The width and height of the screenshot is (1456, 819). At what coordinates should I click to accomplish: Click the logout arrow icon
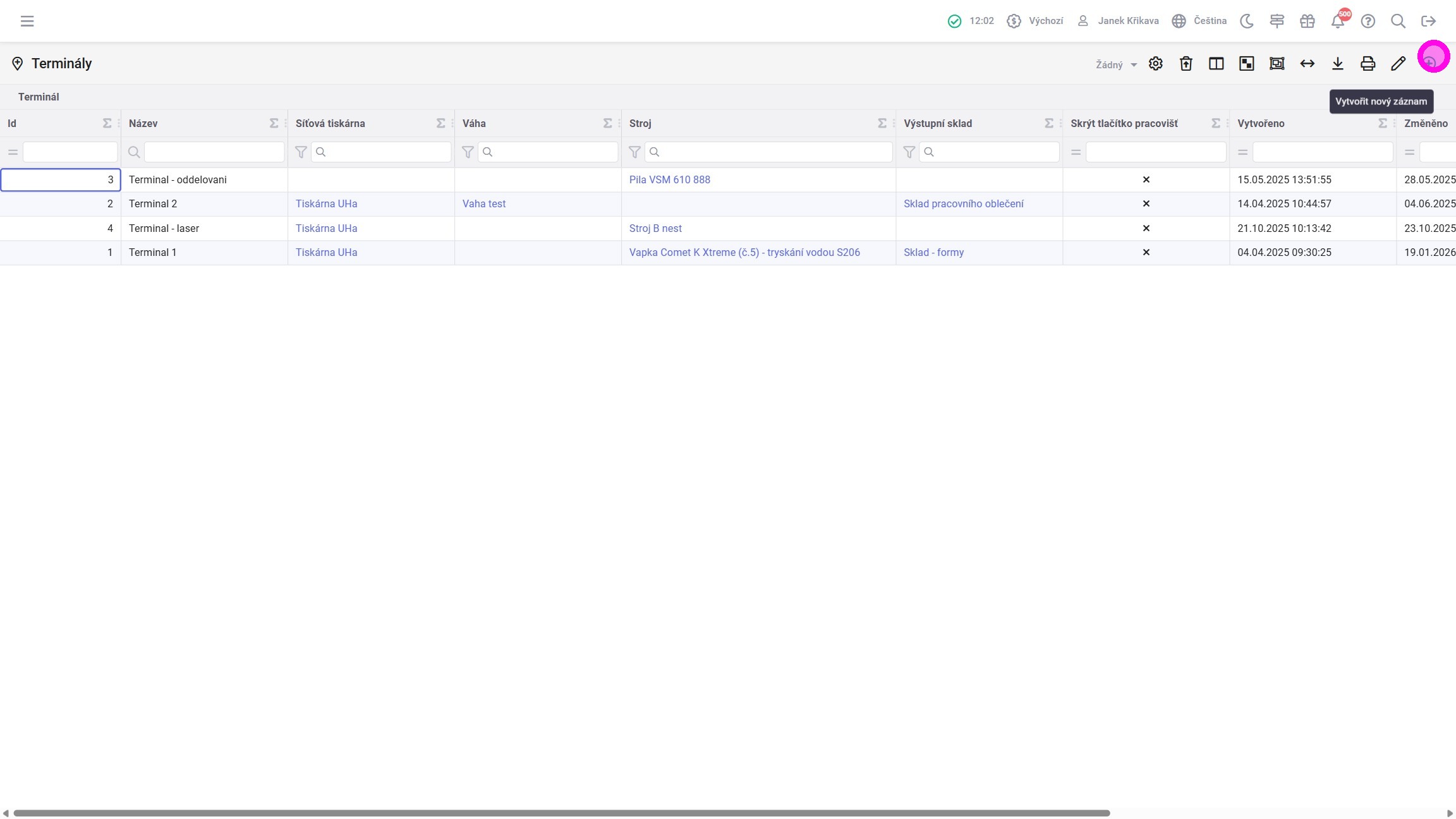click(1428, 21)
